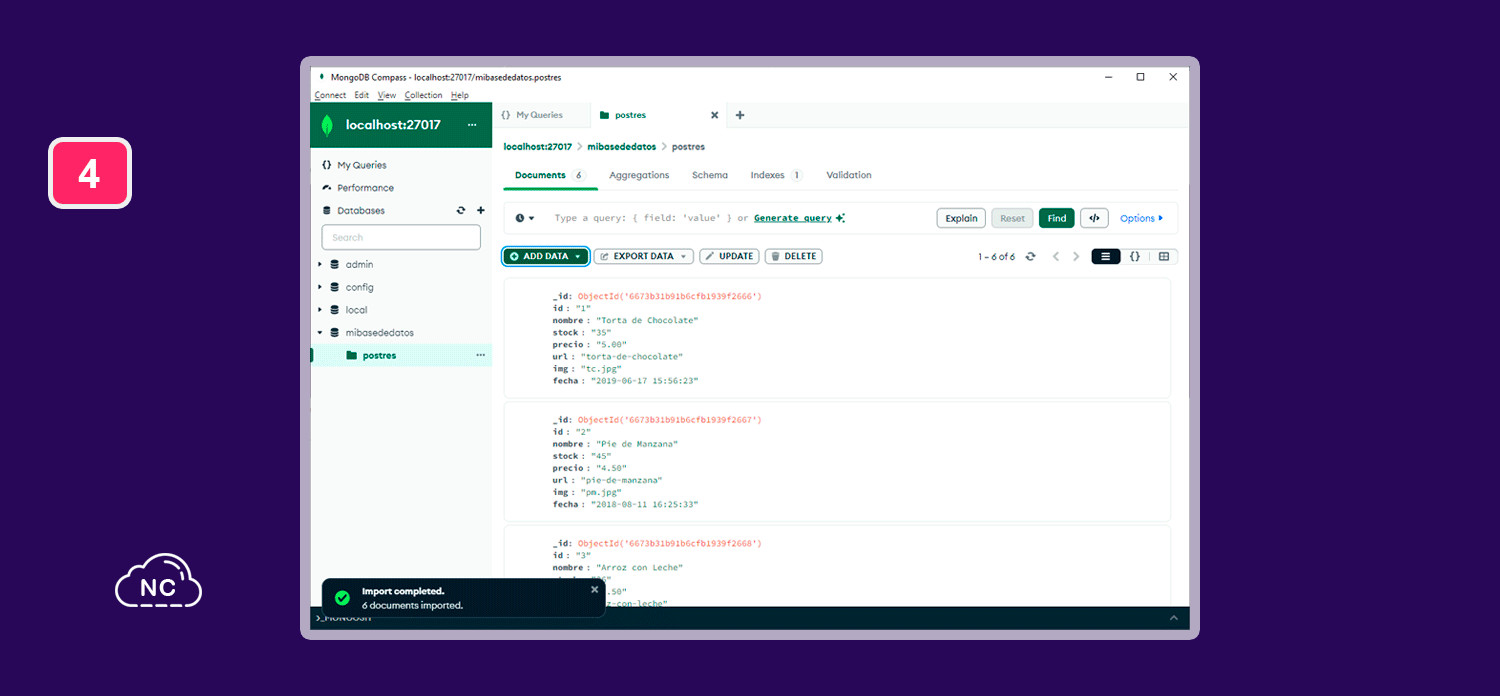Image resolution: width=1500 pixels, height=696 pixels.
Task: Switch to the Schema tab
Action: (710, 176)
